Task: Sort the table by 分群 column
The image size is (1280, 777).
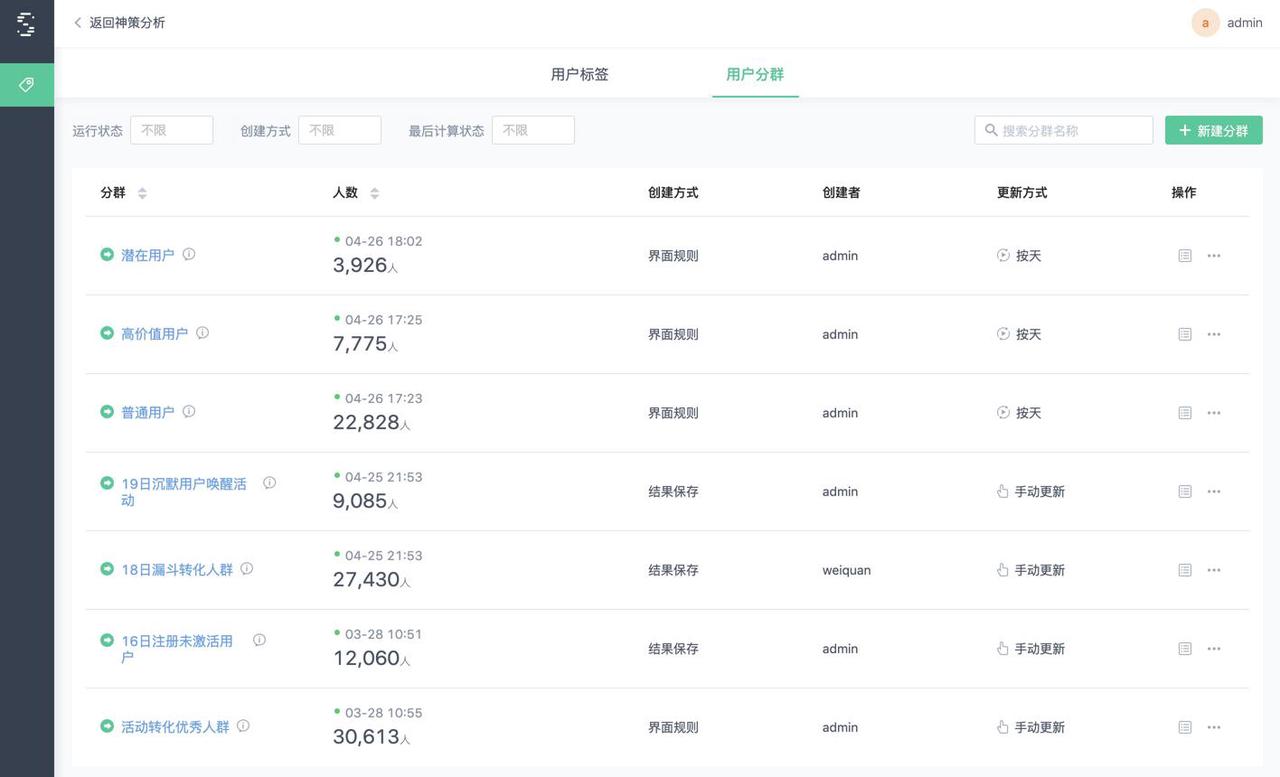Action: coord(142,193)
